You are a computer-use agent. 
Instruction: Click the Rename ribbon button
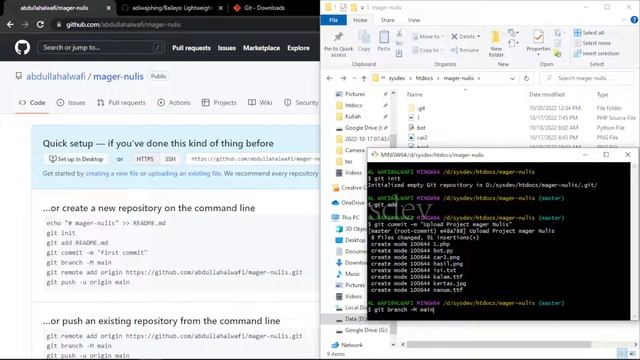point(465,50)
